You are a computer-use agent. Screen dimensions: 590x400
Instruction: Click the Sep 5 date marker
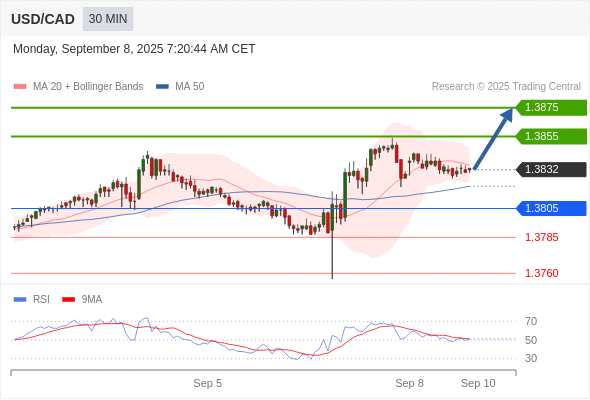point(207,383)
